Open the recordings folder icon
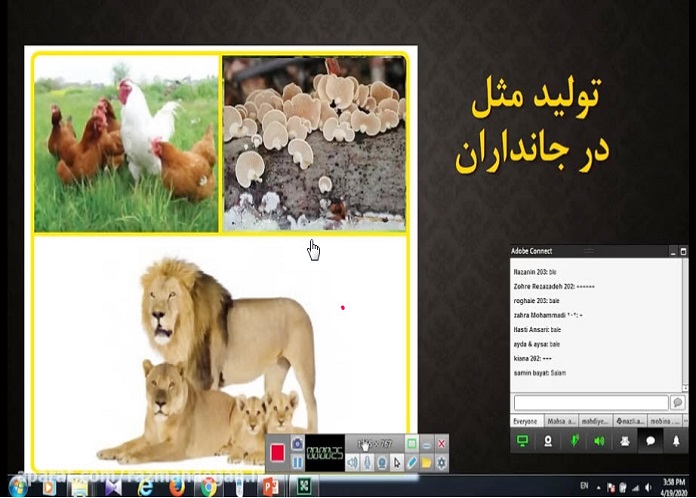The height and width of the screenshot is (498, 696). point(426,463)
